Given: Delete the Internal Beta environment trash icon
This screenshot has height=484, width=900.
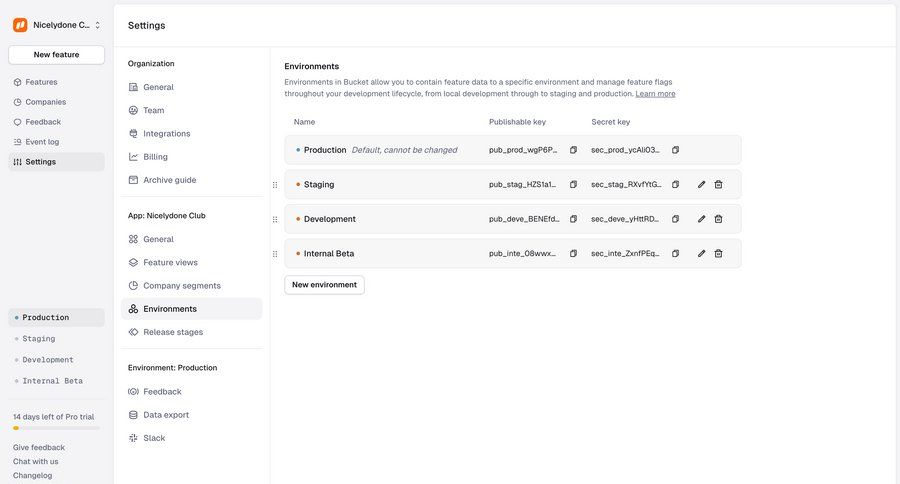Looking at the screenshot, I should pyautogui.click(x=718, y=253).
